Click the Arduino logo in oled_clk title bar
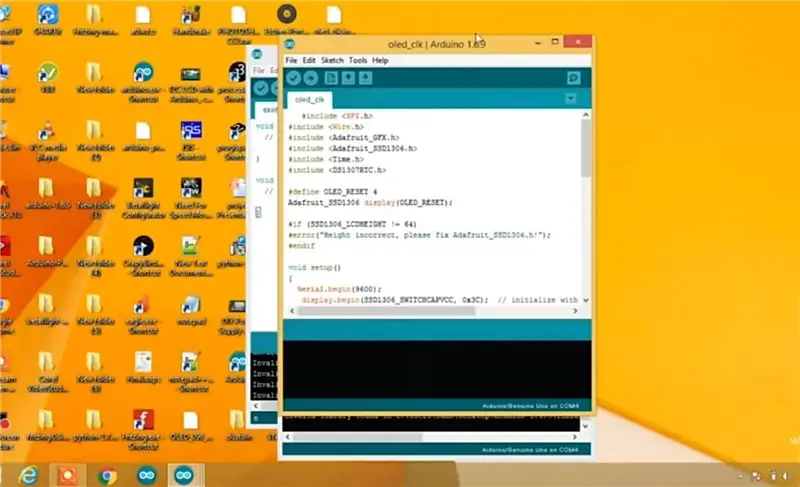 tap(290, 44)
